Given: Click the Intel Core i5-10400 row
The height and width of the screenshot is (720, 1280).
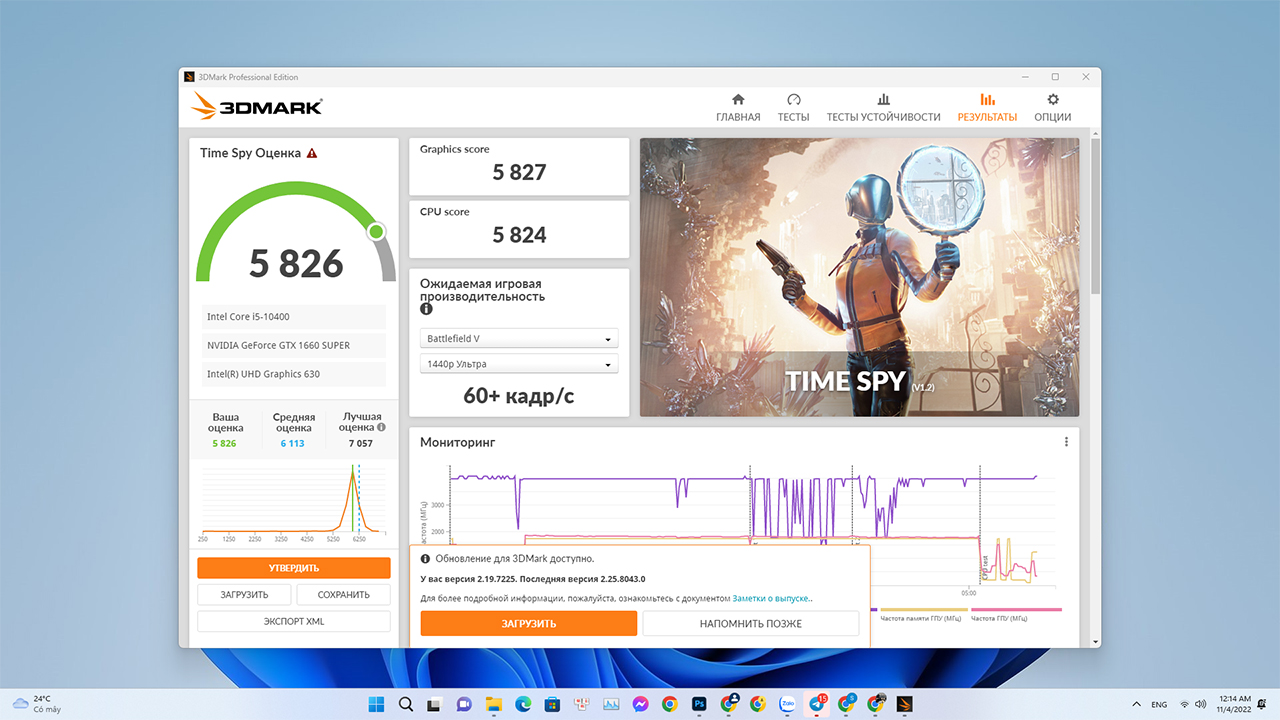Looking at the screenshot, I should [x=294, y=317].
